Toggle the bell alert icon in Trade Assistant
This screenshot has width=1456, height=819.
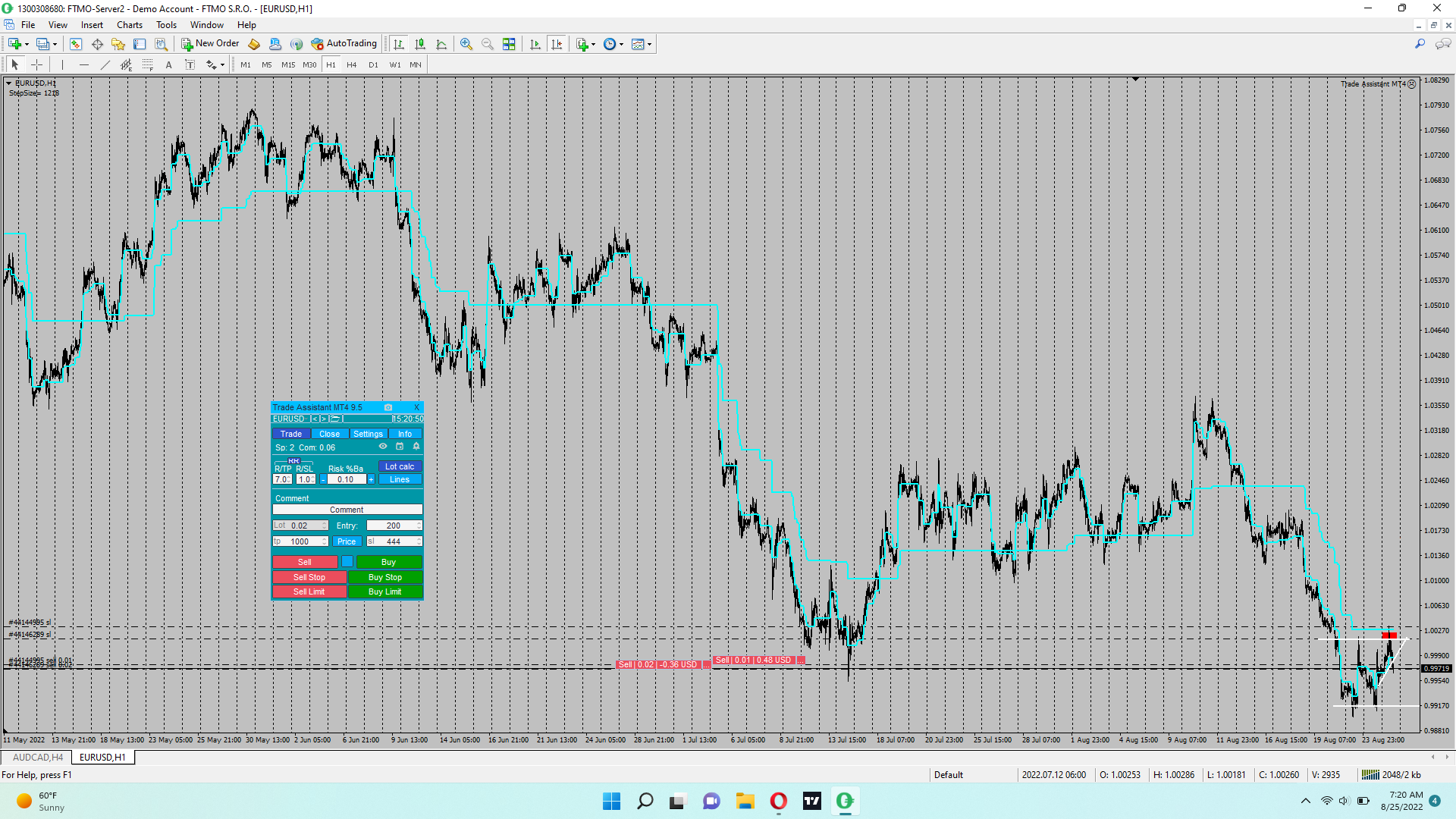(416, 447)
